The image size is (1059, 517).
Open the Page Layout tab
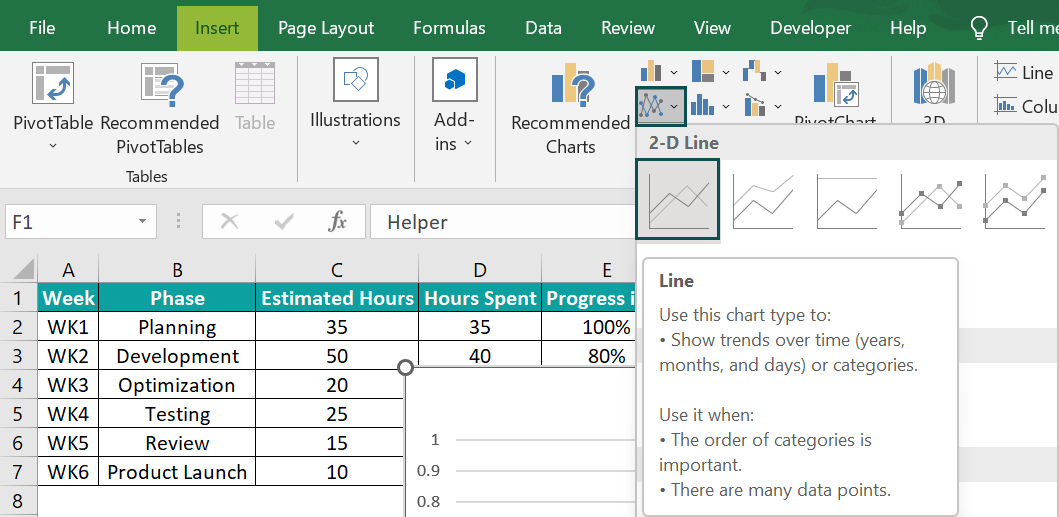pos(326,28)
